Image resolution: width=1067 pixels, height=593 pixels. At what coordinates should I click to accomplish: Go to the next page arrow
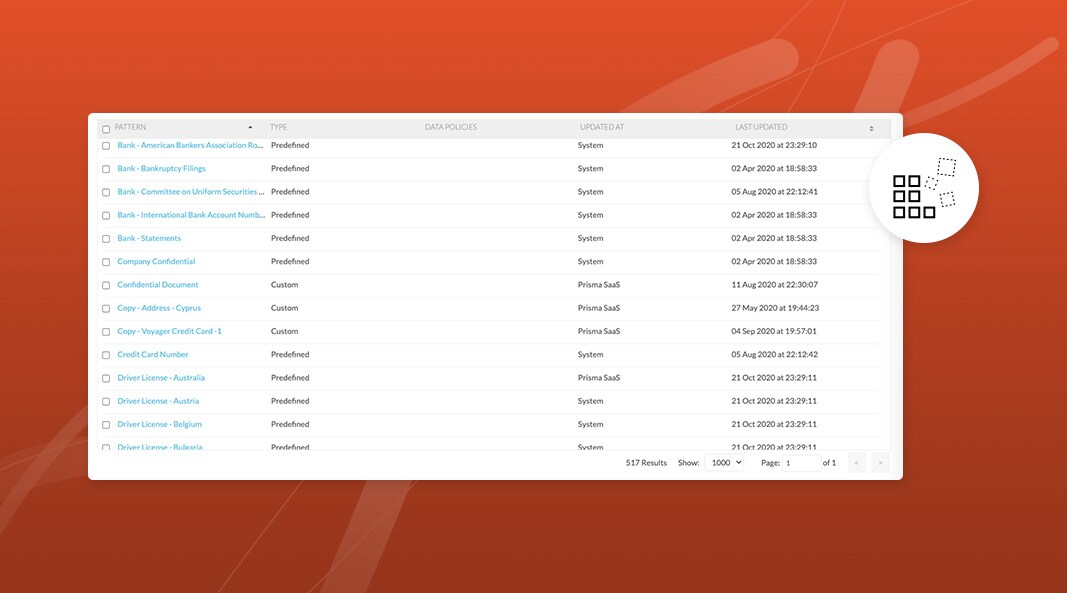880,463
